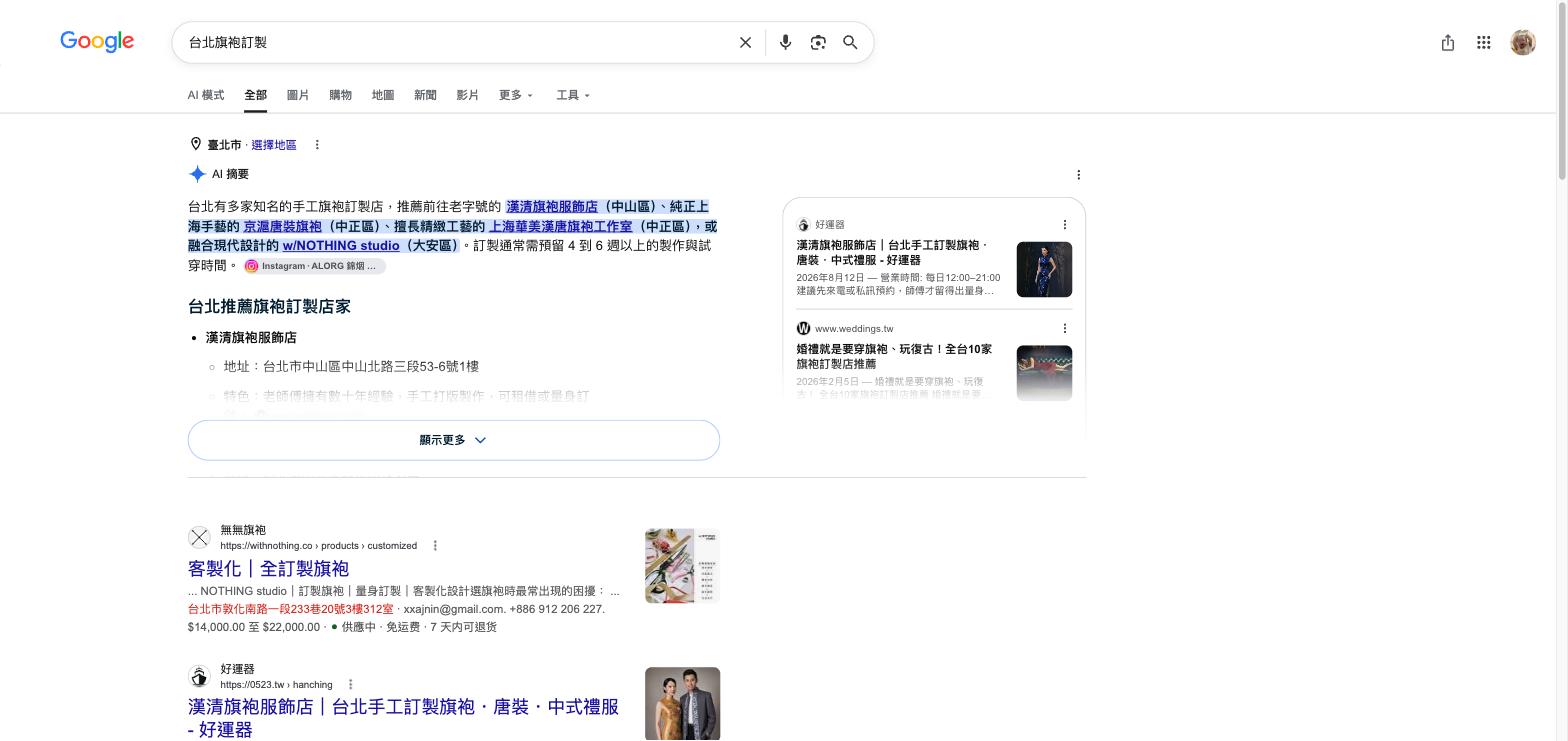Start voice search with the microphone icon
Viewport: 1568px width, 741px height.
pos(785,42)
